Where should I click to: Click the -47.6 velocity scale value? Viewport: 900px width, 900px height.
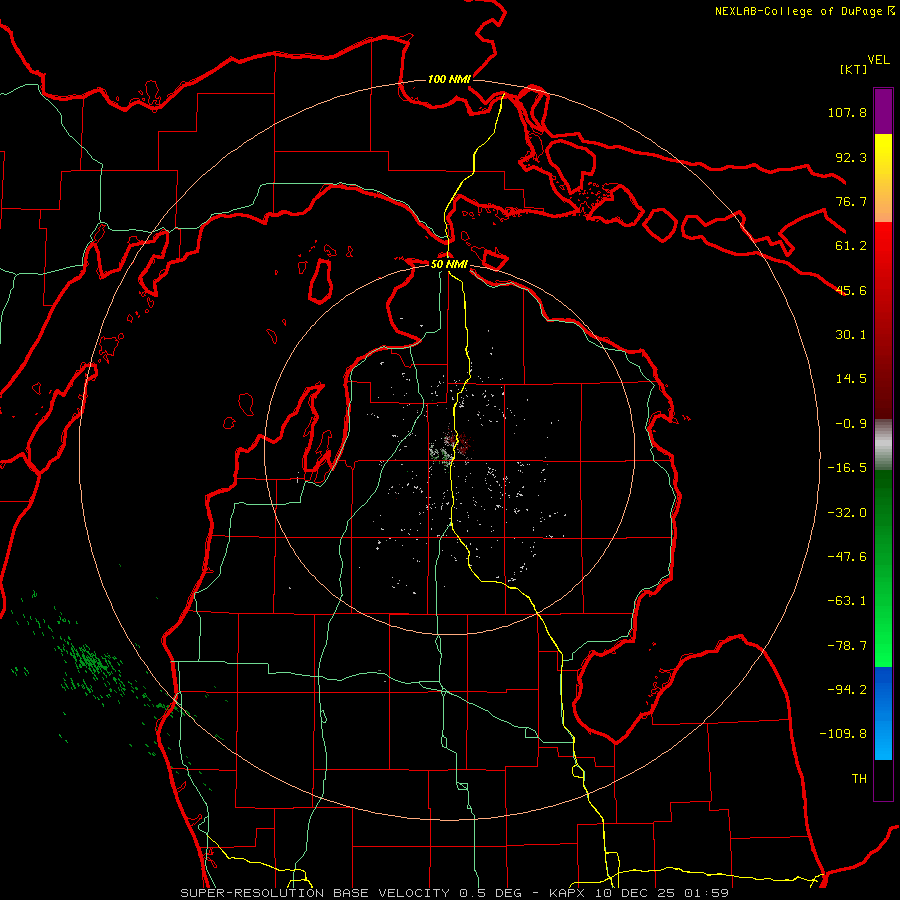click(847, 557)
